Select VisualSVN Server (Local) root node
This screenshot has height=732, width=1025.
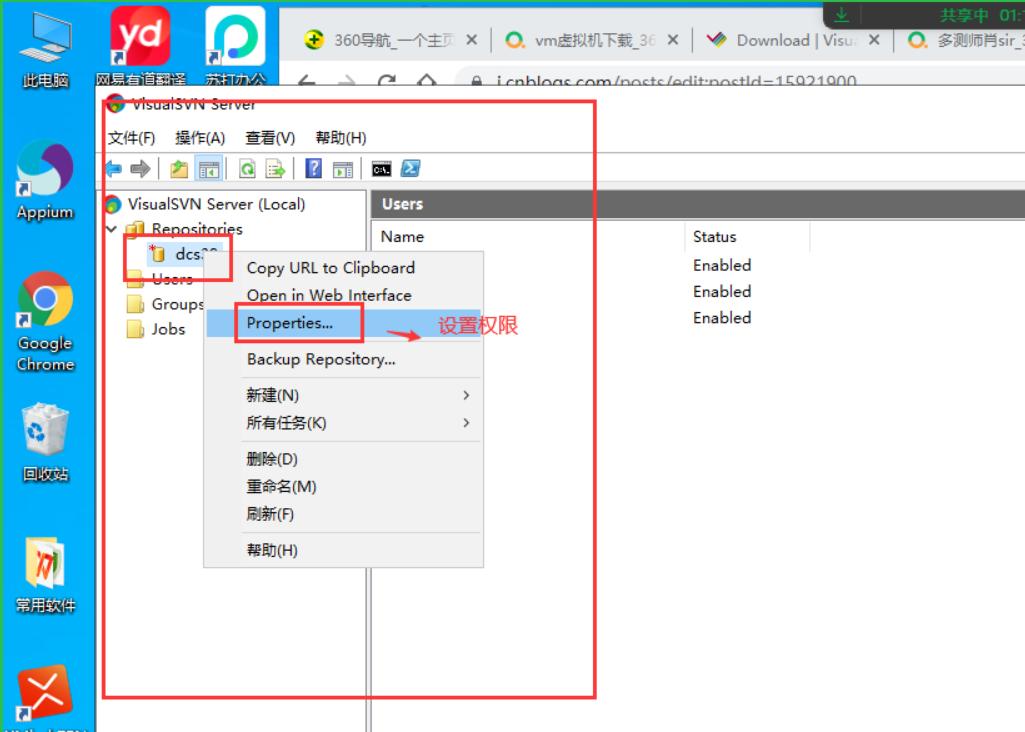216,204
